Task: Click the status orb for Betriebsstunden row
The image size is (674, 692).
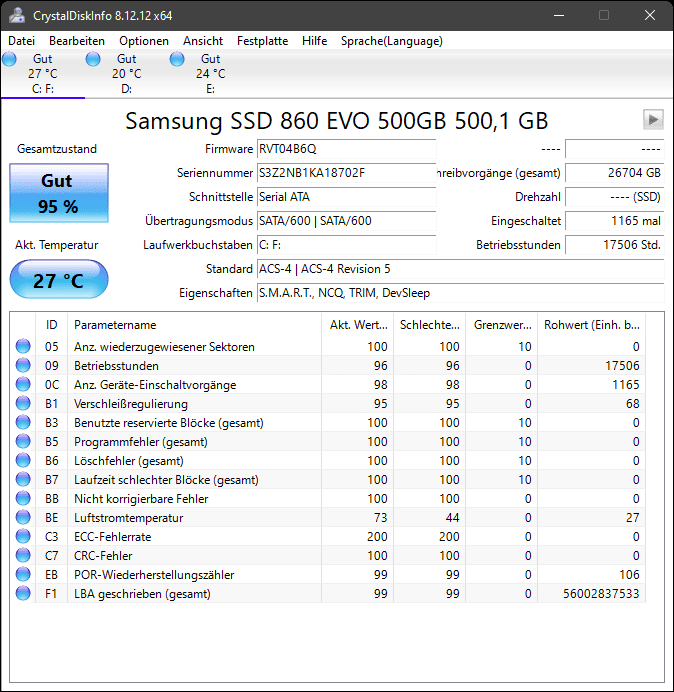Action: coord(23,365)
